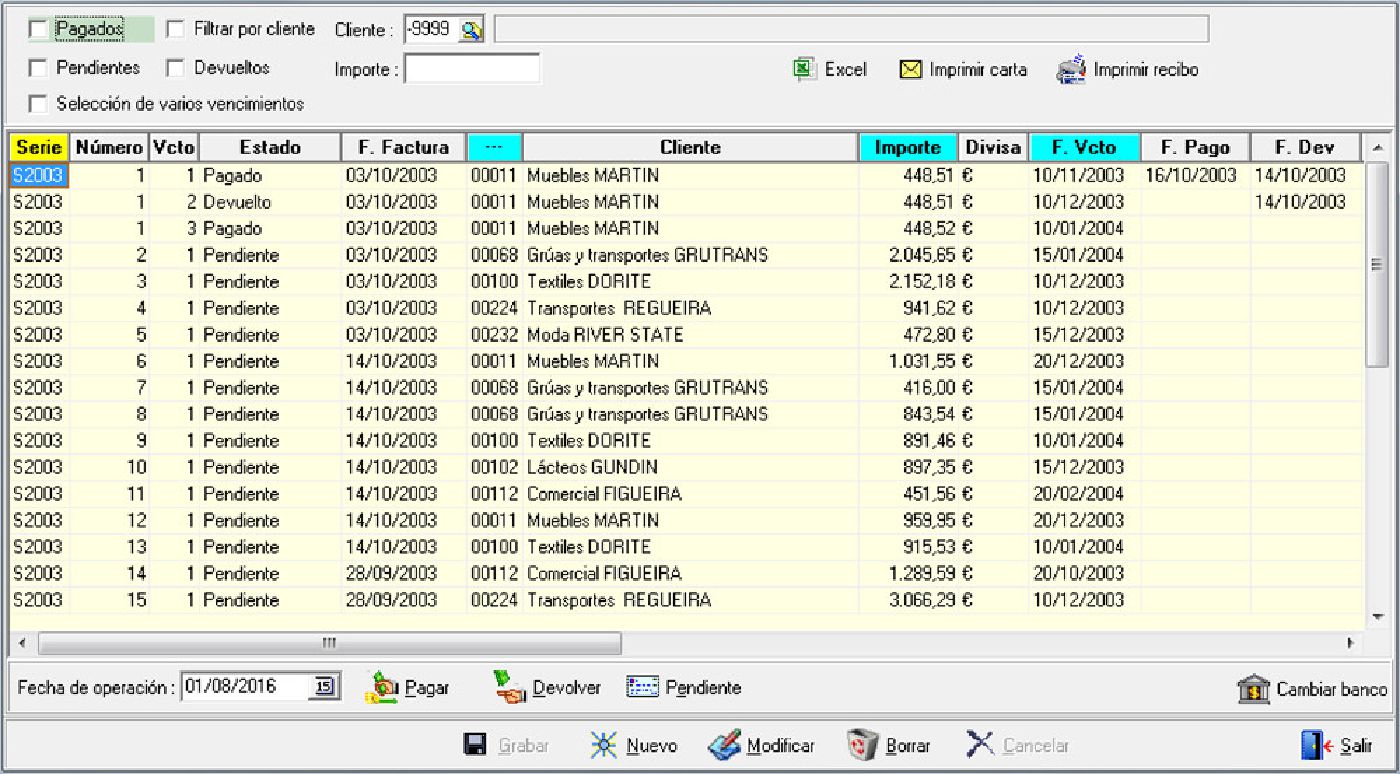
Task: Click the Imprimir carta envelope icon
Action: [911, 70]
